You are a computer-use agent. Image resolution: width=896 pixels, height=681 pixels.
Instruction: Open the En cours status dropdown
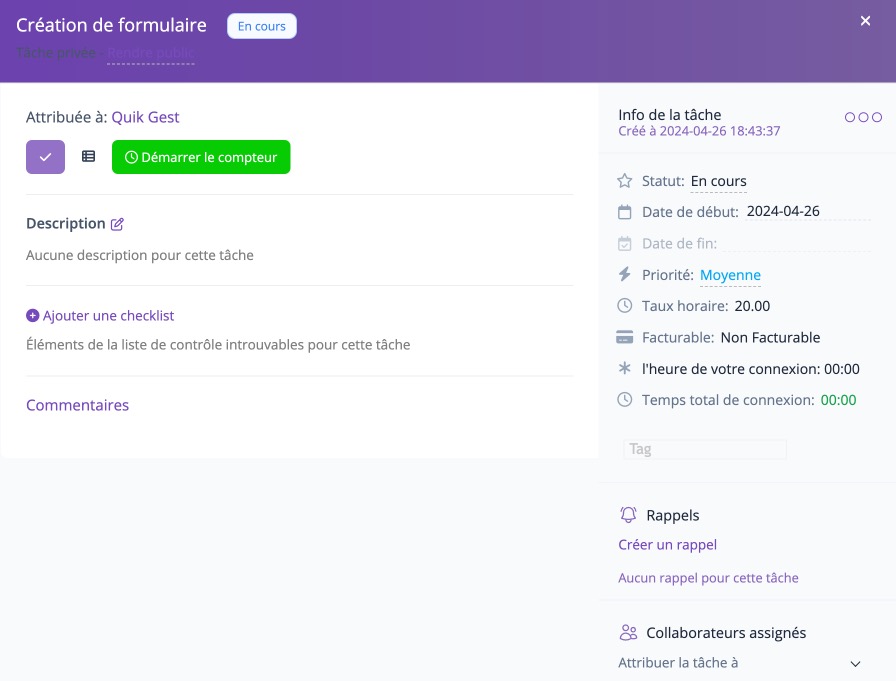(719, 182)
